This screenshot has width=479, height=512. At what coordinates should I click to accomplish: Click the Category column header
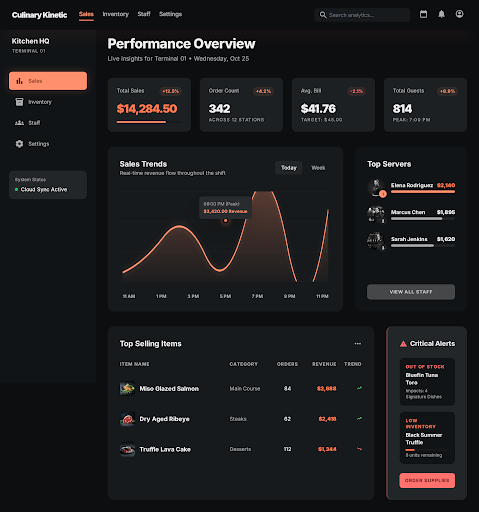click(x=244, y=364)
